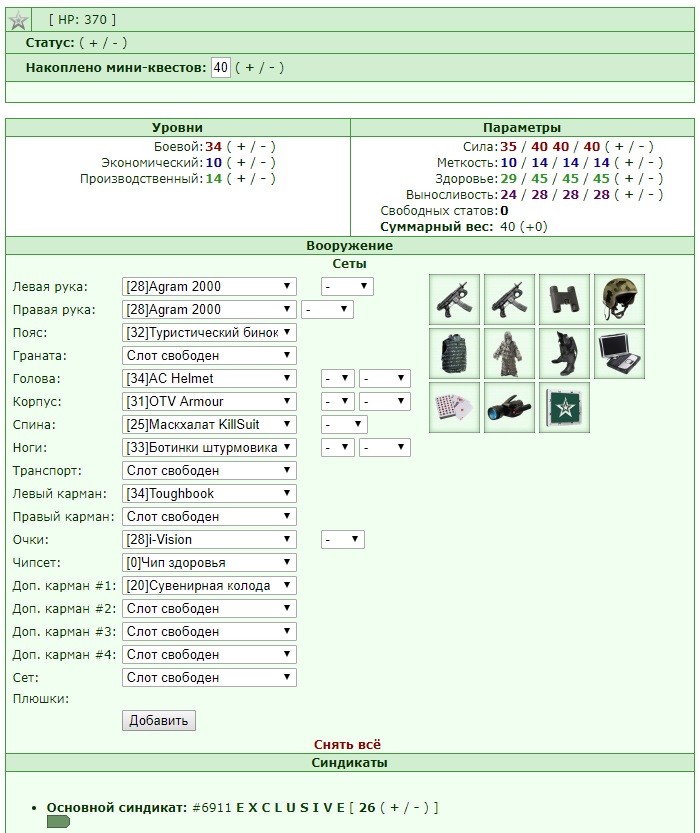Open the Доп. карман #1 dropdown

click(x=209, y=585)
